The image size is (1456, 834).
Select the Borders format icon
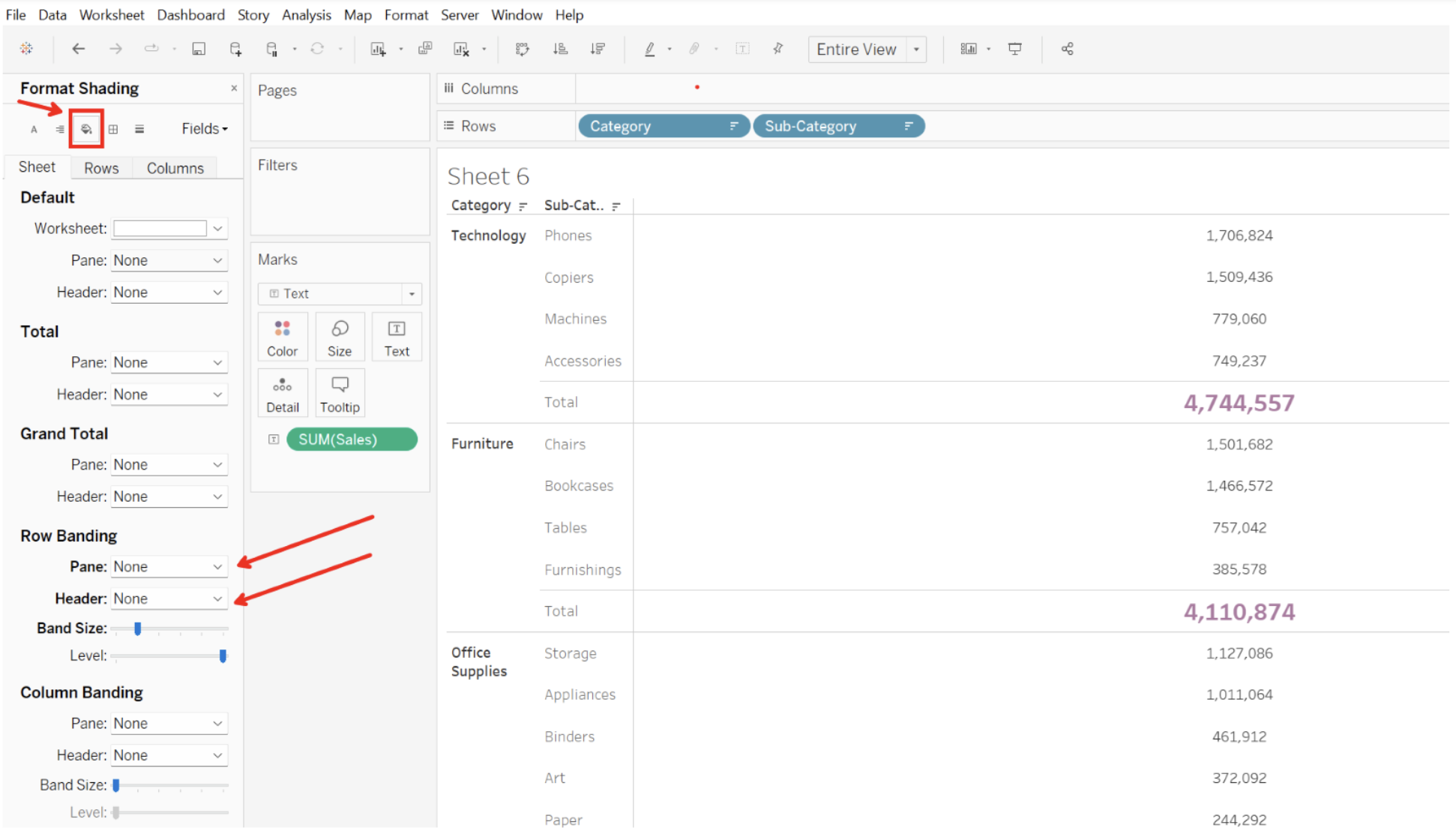tap(113, 128)
